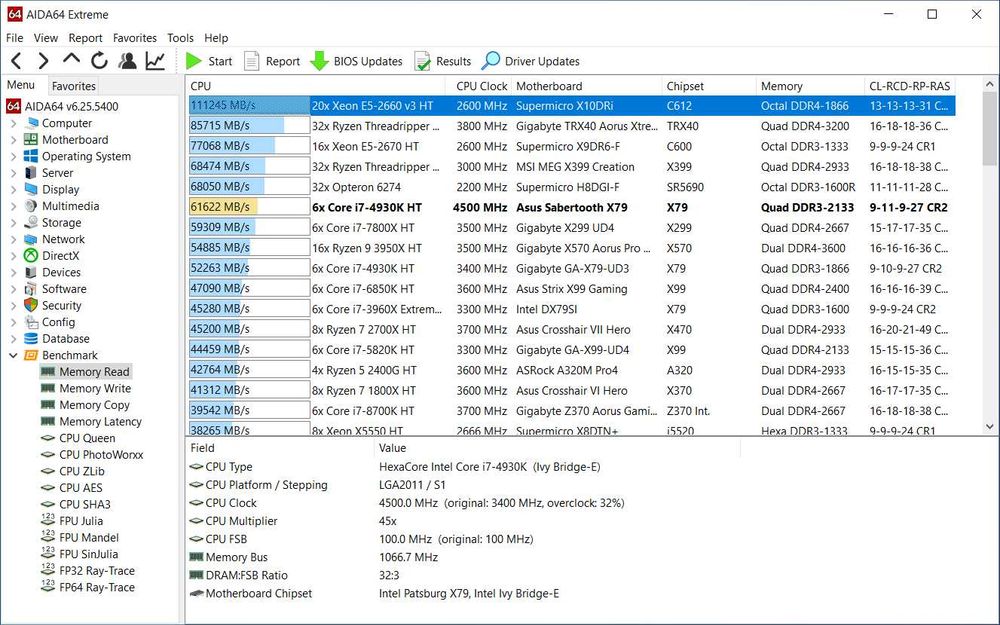The image size is (1000, 625).
Task: Select the Memory Read benchmark
Action: click(x=85, y=372)
